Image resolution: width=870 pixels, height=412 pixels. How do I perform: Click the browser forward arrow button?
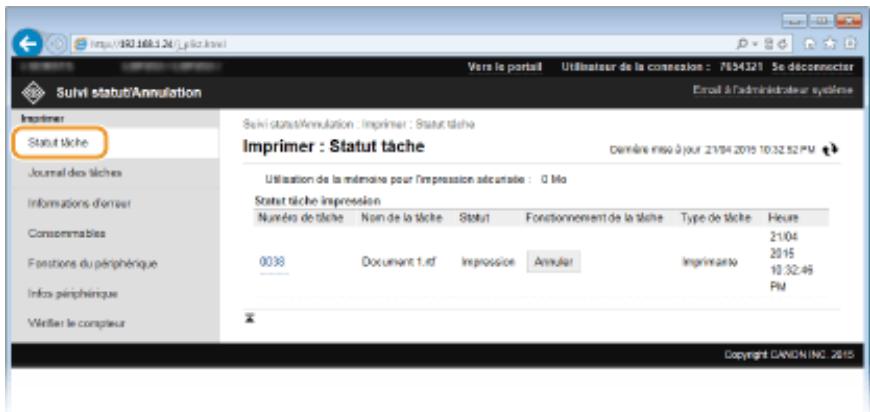(x=55, y=44)
